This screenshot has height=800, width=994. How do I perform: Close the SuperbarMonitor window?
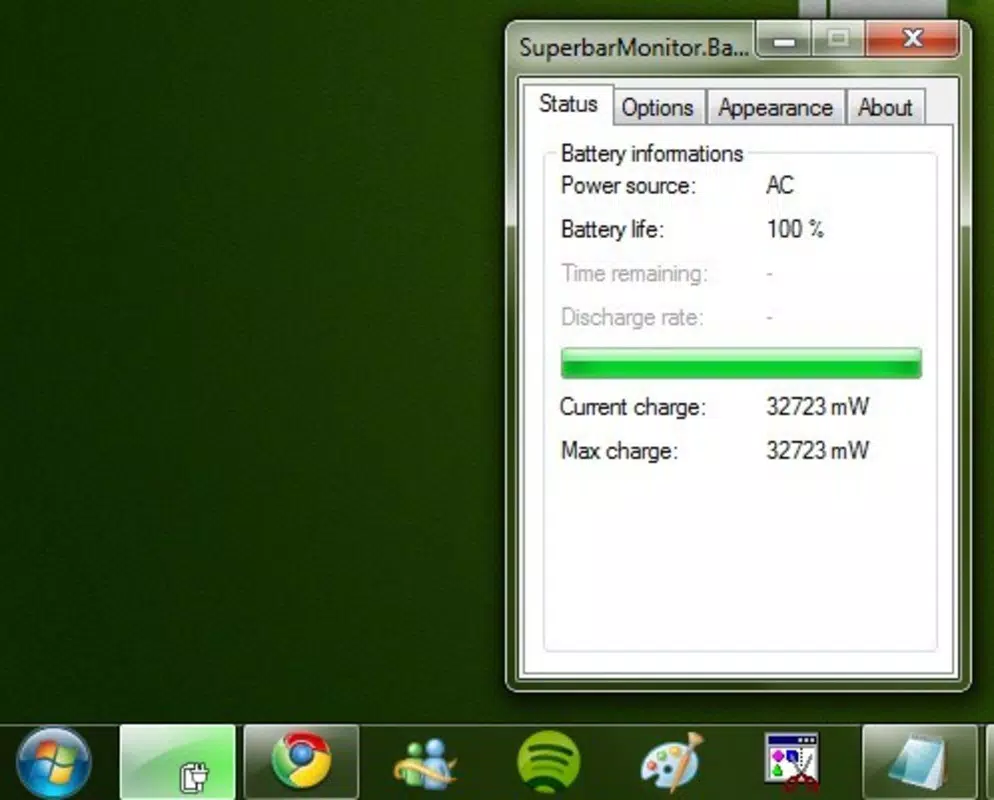click(912, 39)
